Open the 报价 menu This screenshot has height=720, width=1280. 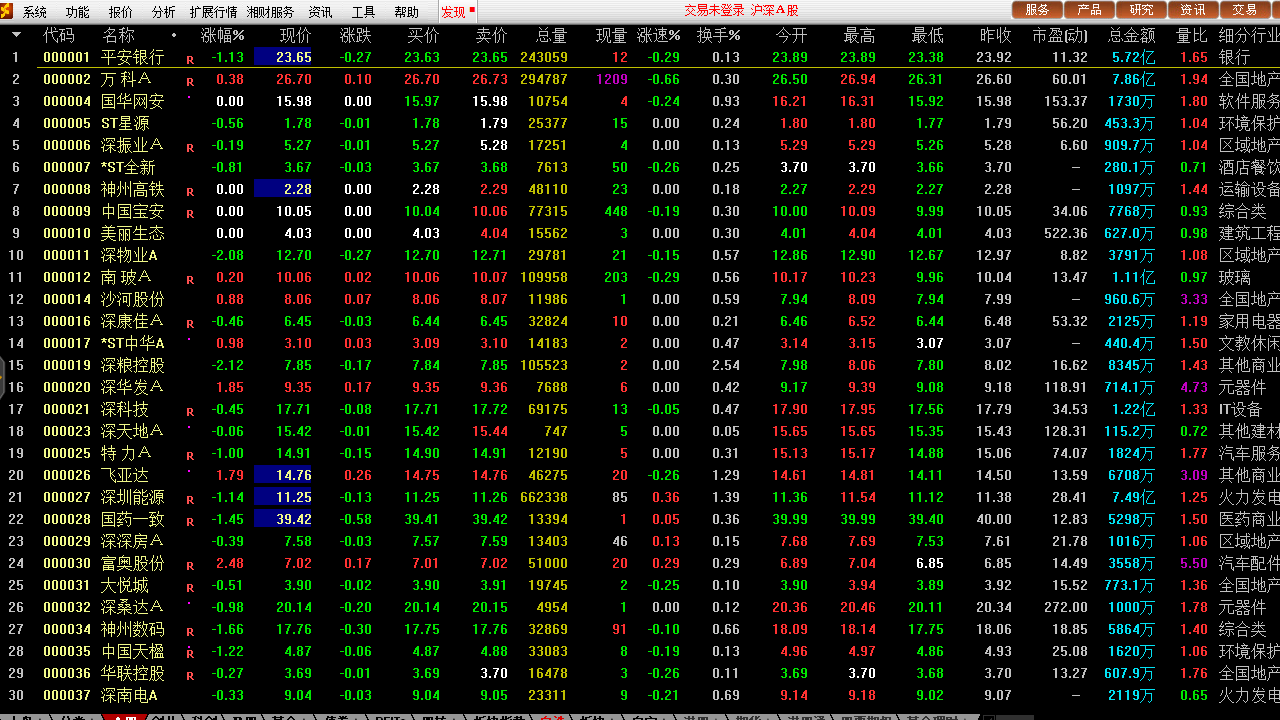120,12
